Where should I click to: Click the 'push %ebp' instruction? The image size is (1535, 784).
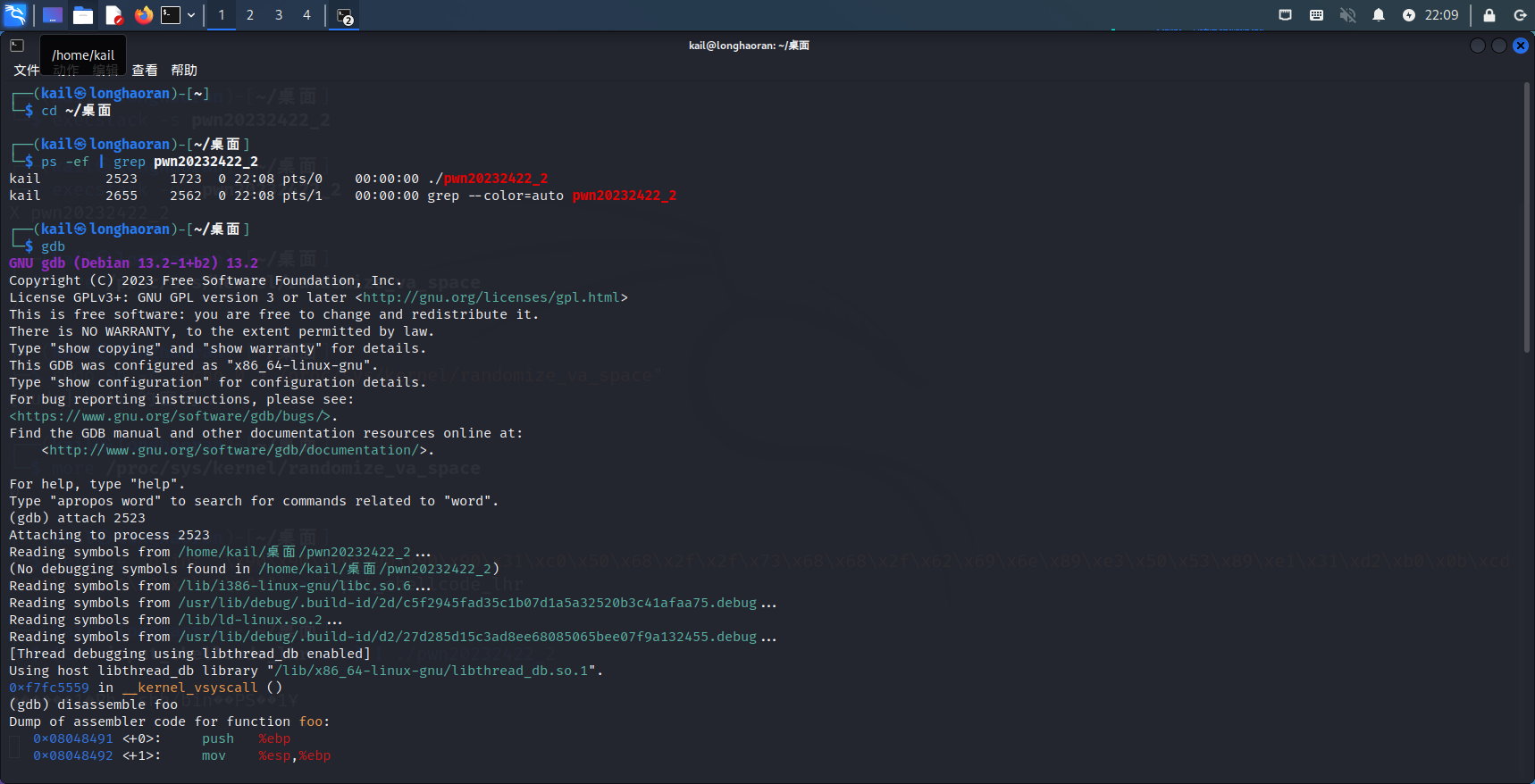[247, 738]
